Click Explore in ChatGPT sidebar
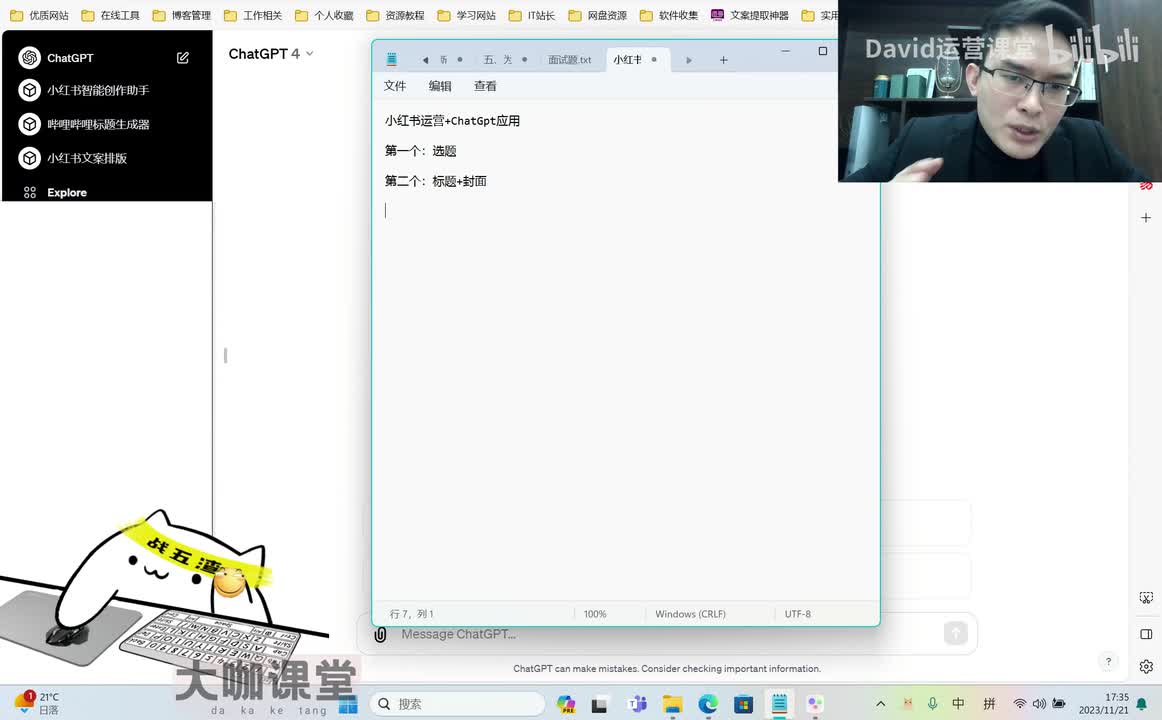Image resolution: width=1162 pixels, height=720 pixels. coord(66,193)
